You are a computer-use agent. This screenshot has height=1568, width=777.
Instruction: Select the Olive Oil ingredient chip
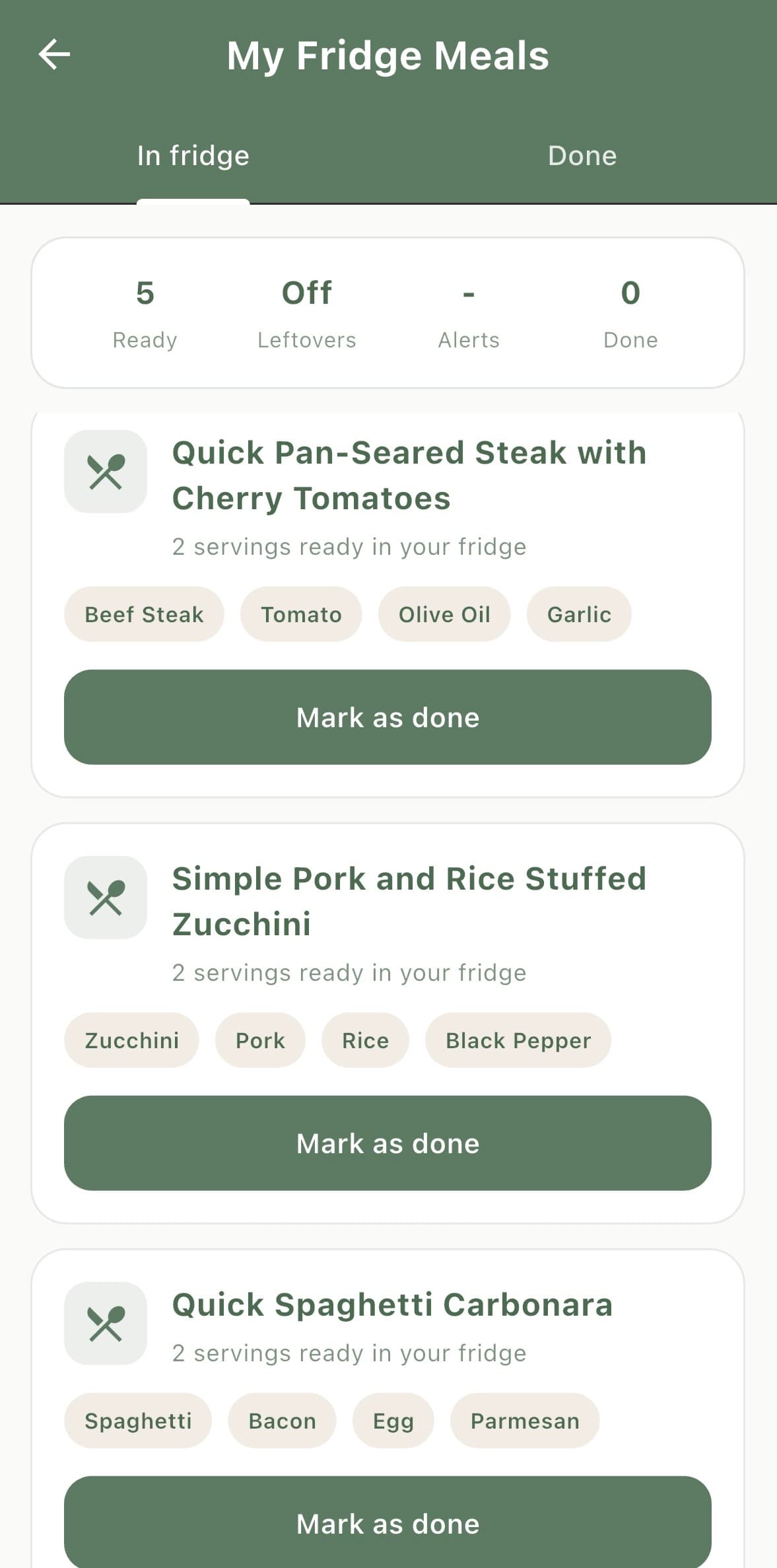pyautogui.click(x=444, y=614)
